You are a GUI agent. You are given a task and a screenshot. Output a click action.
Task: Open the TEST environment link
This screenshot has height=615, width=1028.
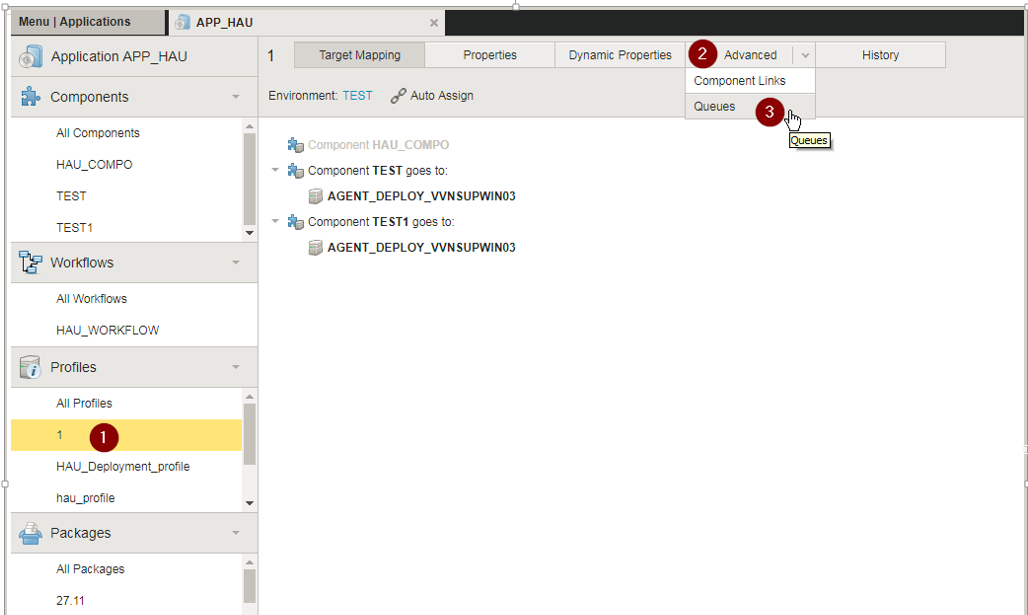pos(356,96)
